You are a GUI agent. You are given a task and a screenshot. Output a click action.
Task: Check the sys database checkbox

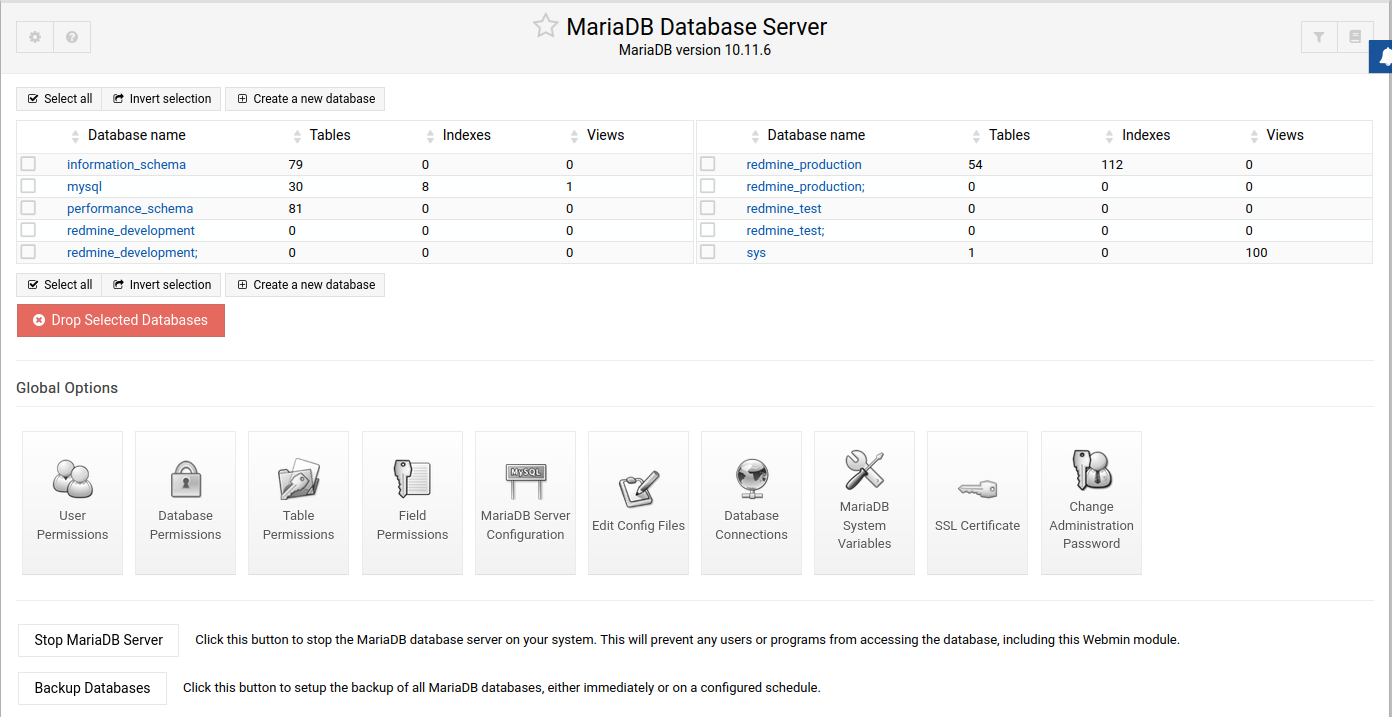coord(708,252)
